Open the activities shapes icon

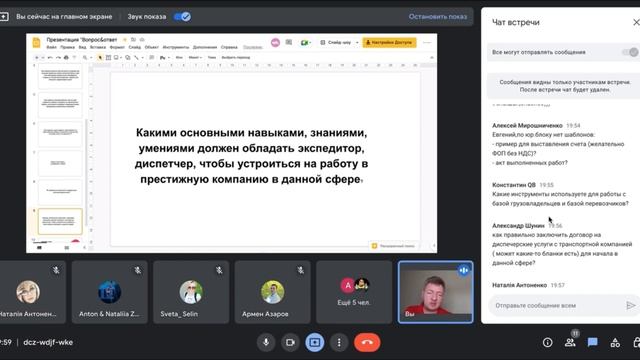615,342
